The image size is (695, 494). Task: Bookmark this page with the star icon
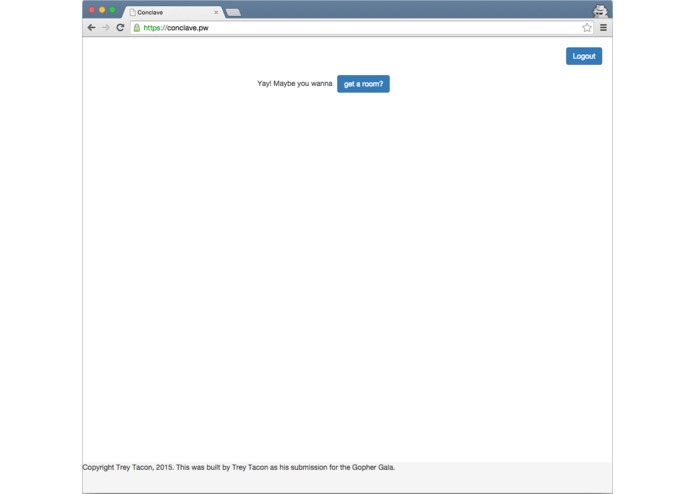click(x=587, y=27)
